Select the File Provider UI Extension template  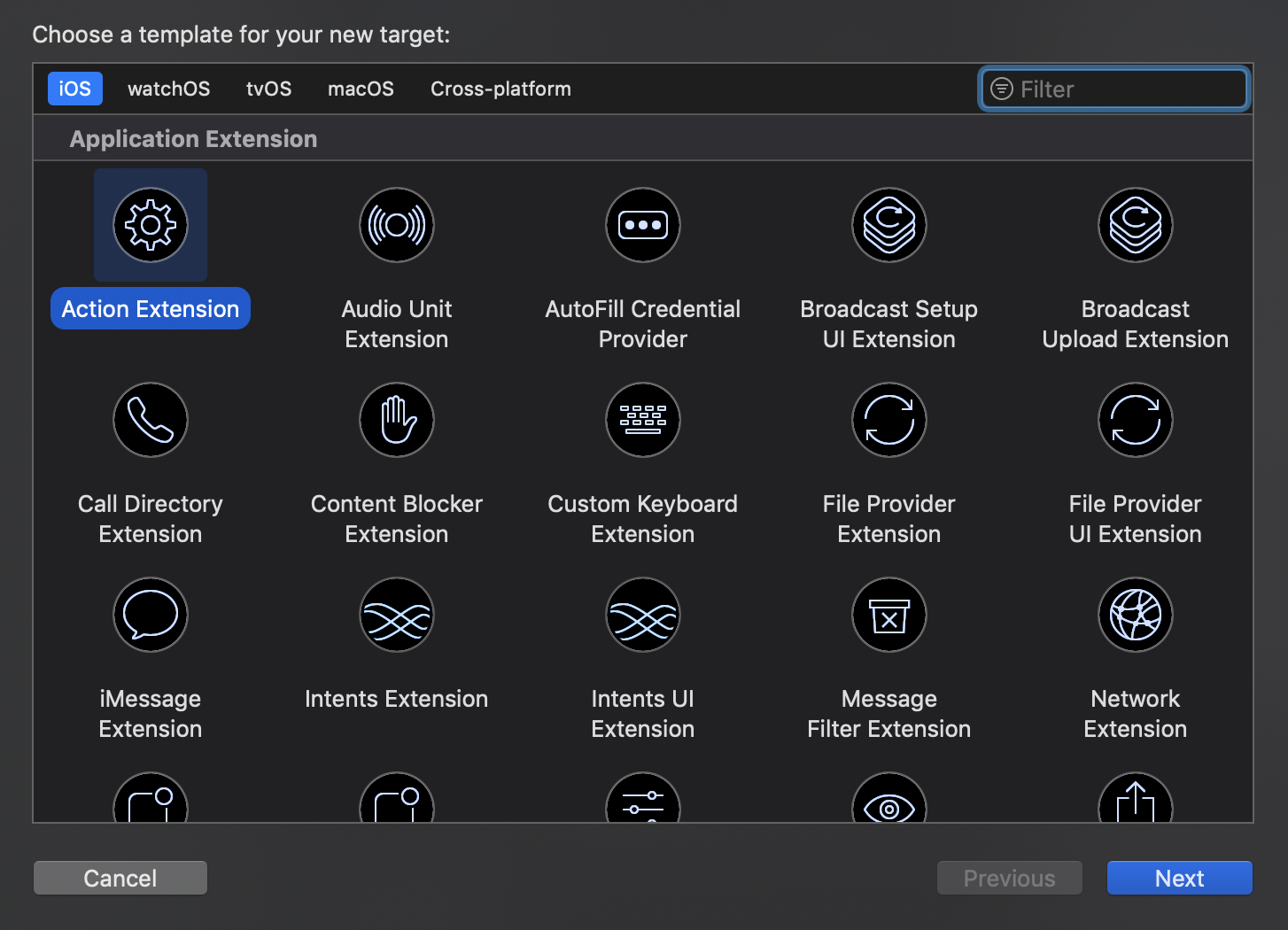tap(1135, 420)
